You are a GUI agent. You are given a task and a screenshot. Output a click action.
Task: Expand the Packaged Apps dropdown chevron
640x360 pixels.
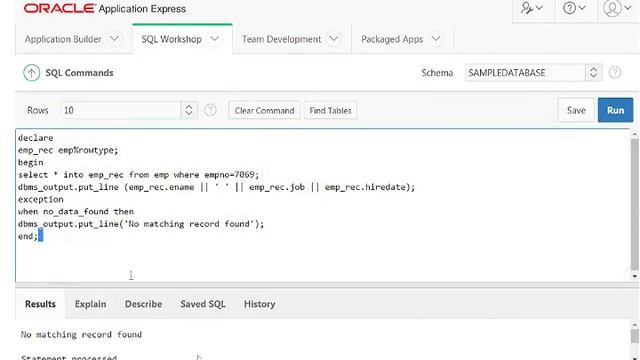click(x=436, y=39)
